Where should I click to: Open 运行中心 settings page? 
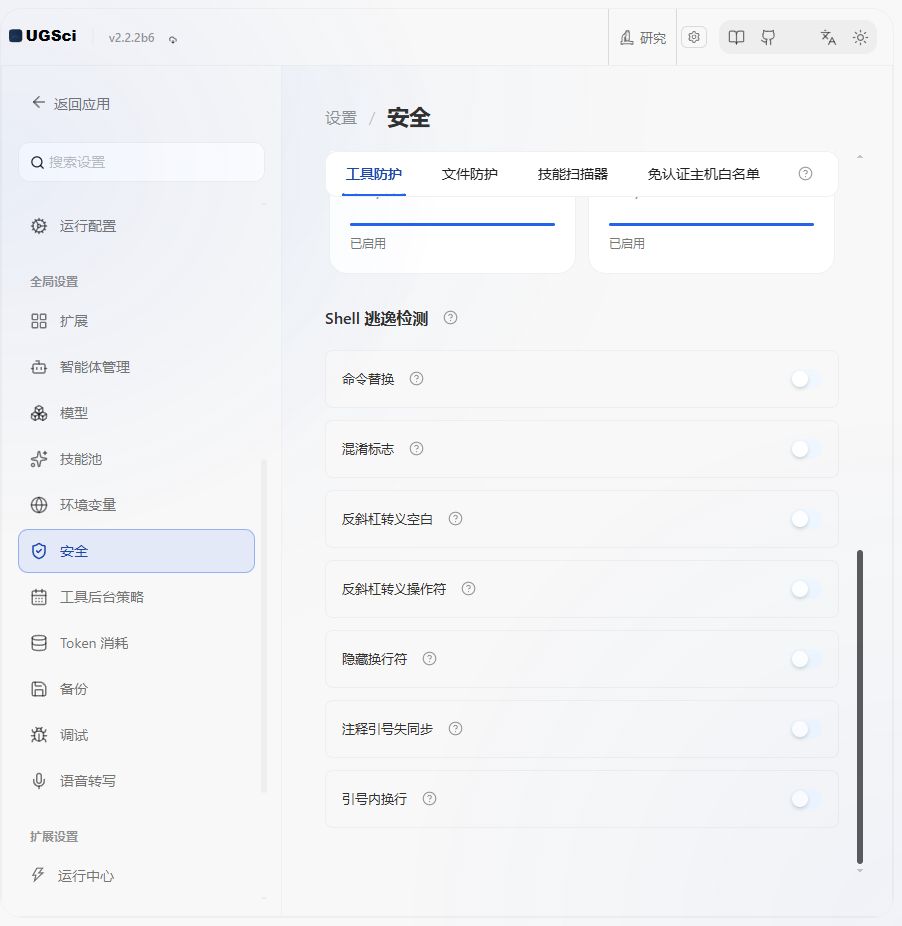[136, 875]
